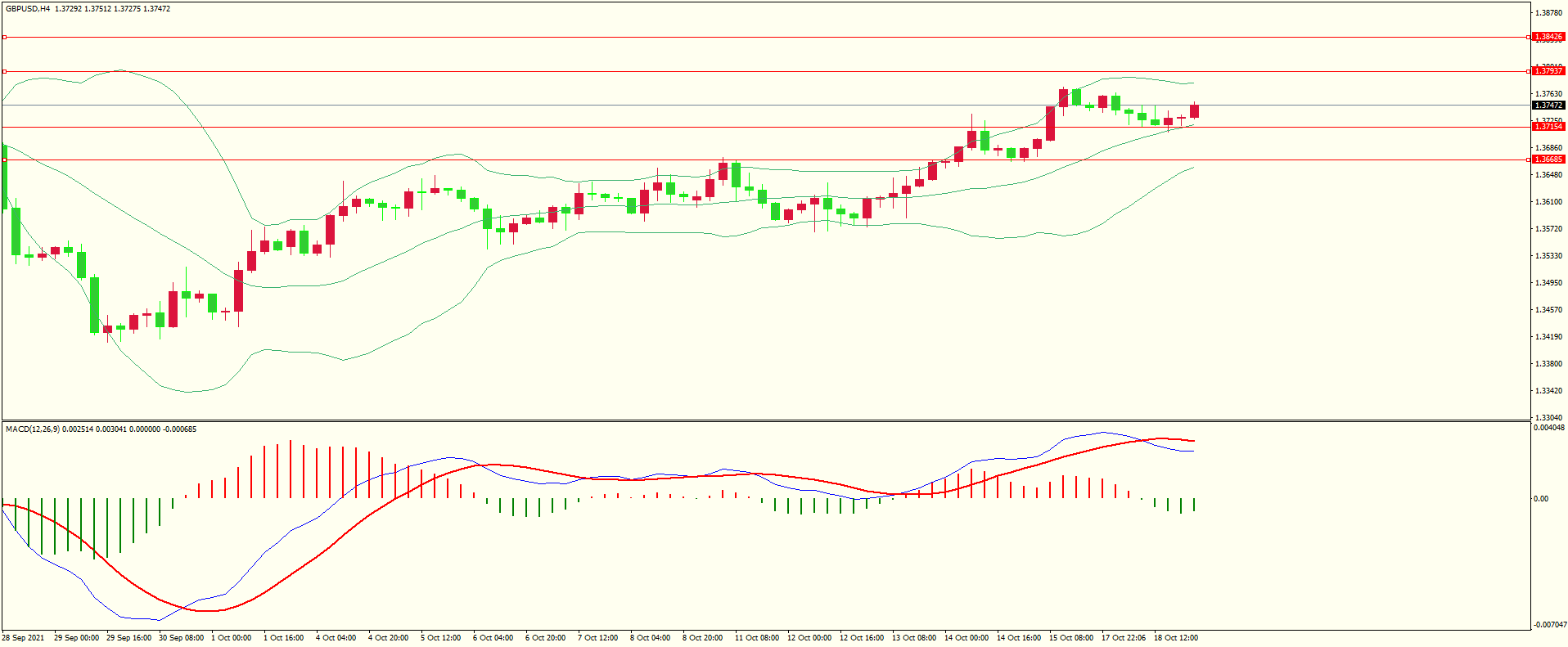
Task: Click the 1.36685 price level label
Action: (1548, 160)
